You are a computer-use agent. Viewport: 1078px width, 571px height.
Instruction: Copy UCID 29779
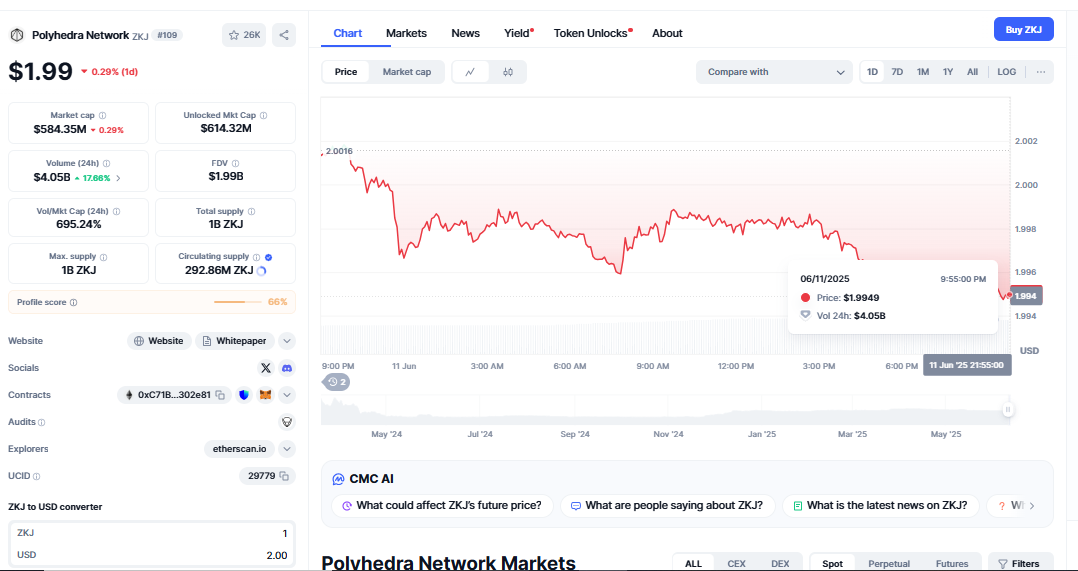tap(284, 475)
